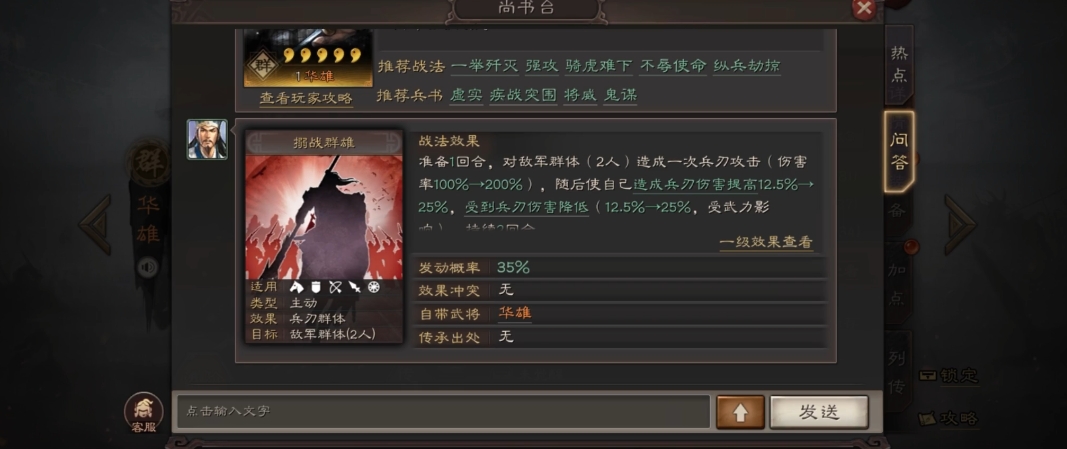Click the 华雄 general name link
1067x449 pixels.
click(x=514, y=313)
